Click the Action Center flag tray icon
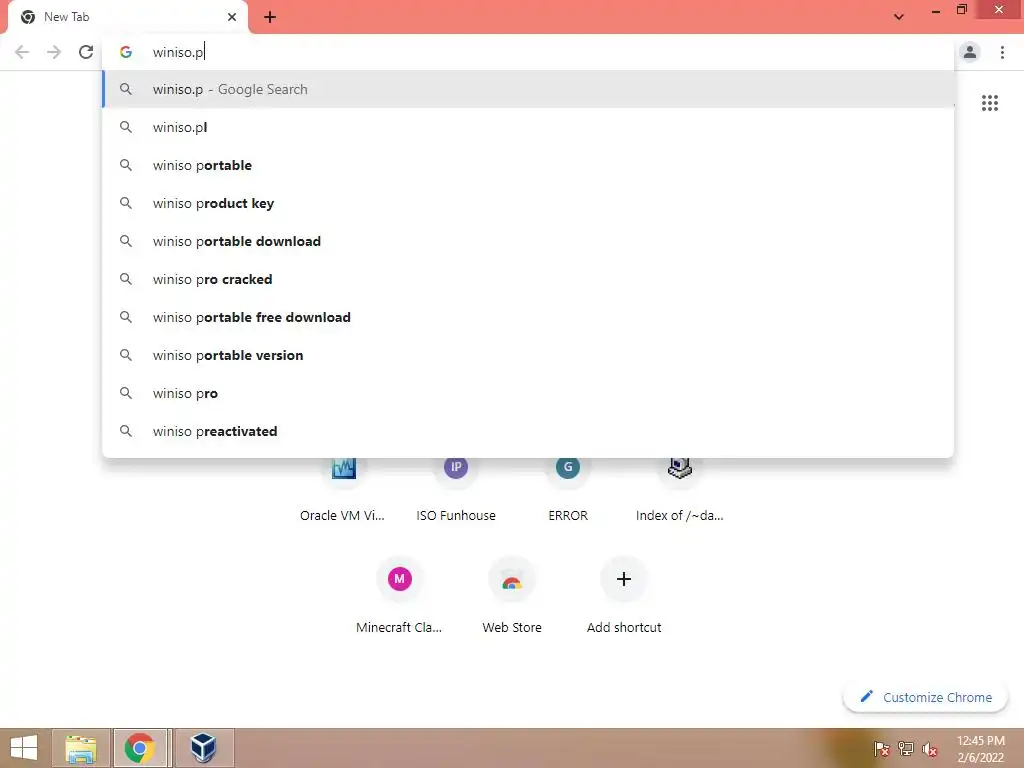1024x768 pixels. pyautogui.click(x=882, y=749)
